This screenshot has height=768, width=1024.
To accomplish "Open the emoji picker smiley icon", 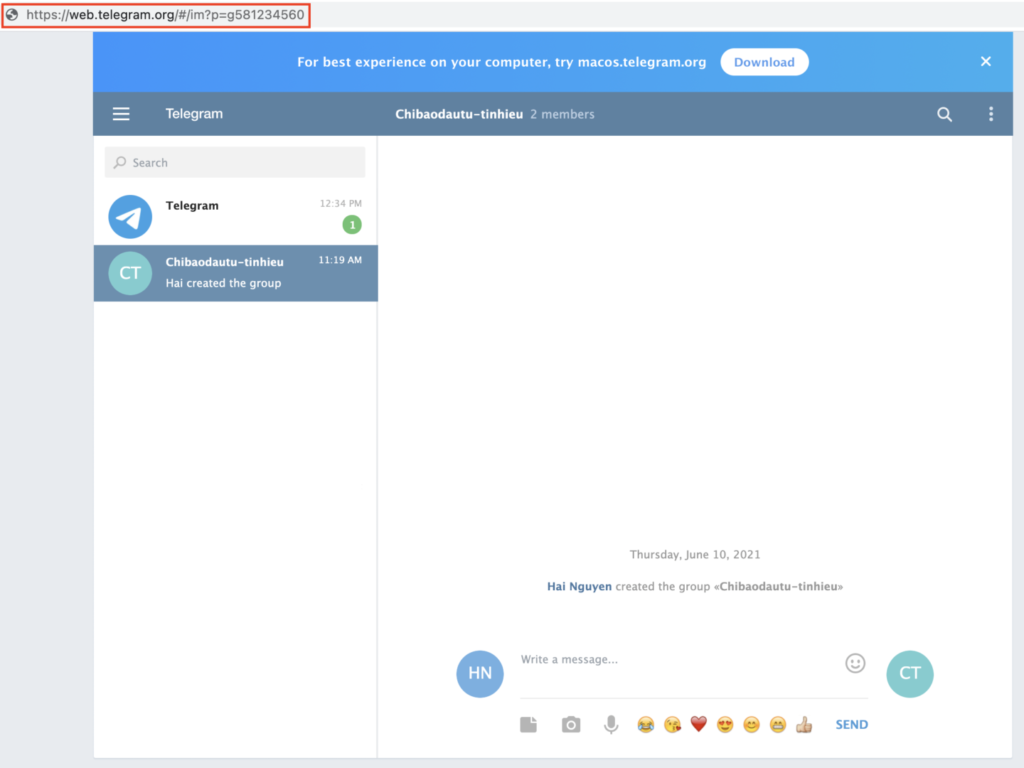I will pos(855,664).
